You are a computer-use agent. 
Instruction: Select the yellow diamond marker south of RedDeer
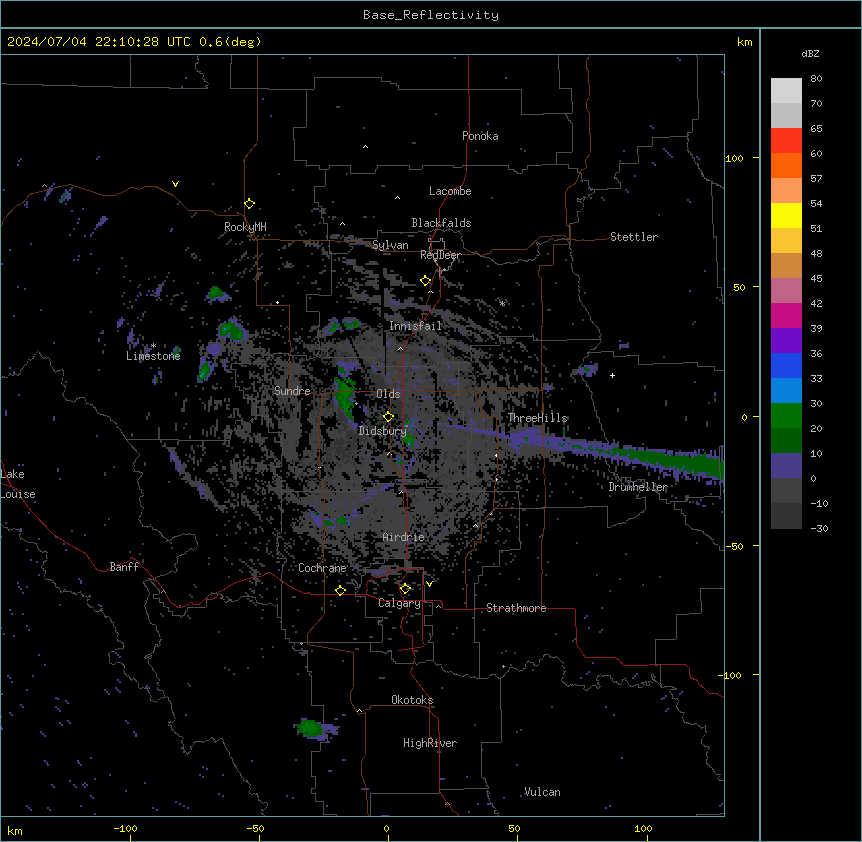click(426, 281)
